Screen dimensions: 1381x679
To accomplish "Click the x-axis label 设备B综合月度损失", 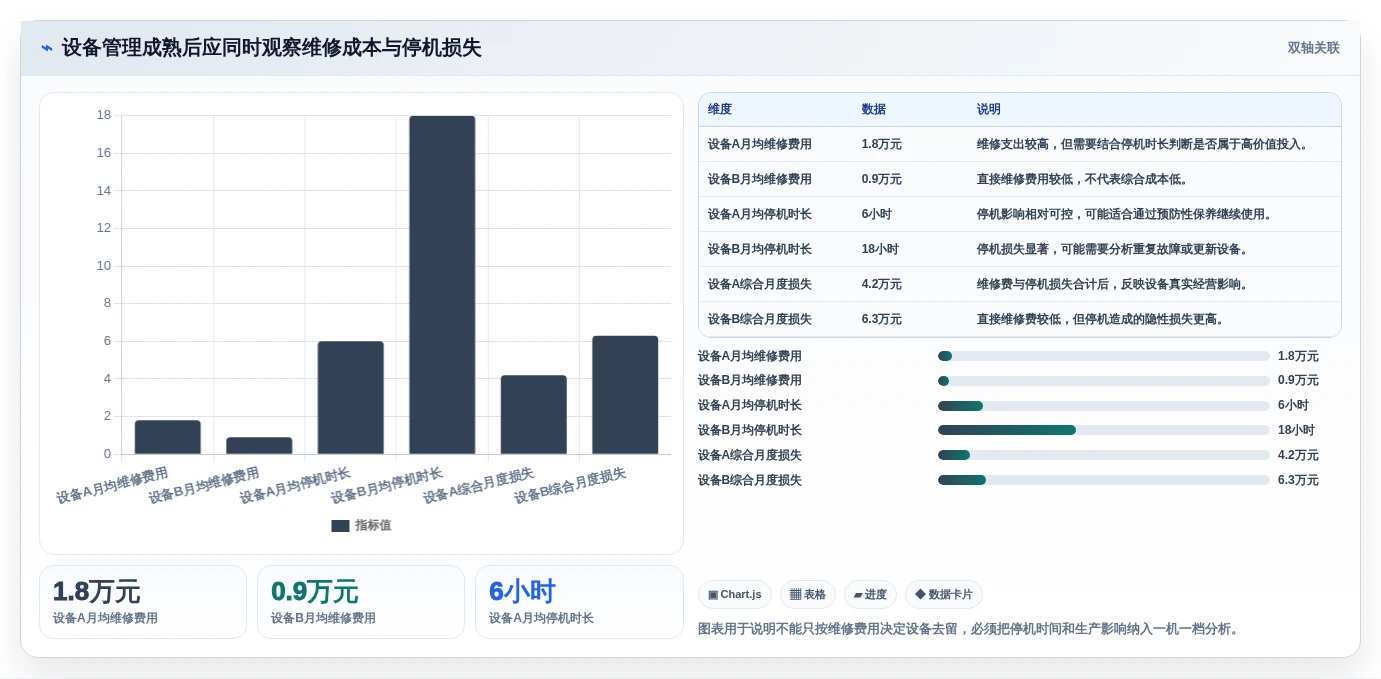I will point(570,486).
